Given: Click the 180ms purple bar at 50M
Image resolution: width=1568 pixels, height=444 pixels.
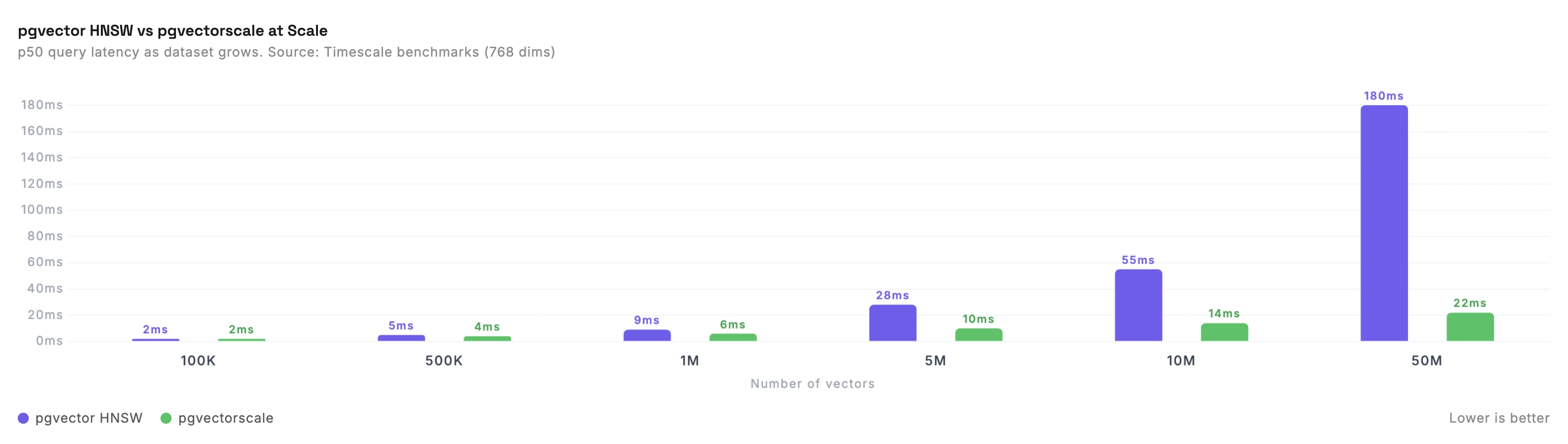Looking at the screenshot, I should click(x=1384, y=222).
